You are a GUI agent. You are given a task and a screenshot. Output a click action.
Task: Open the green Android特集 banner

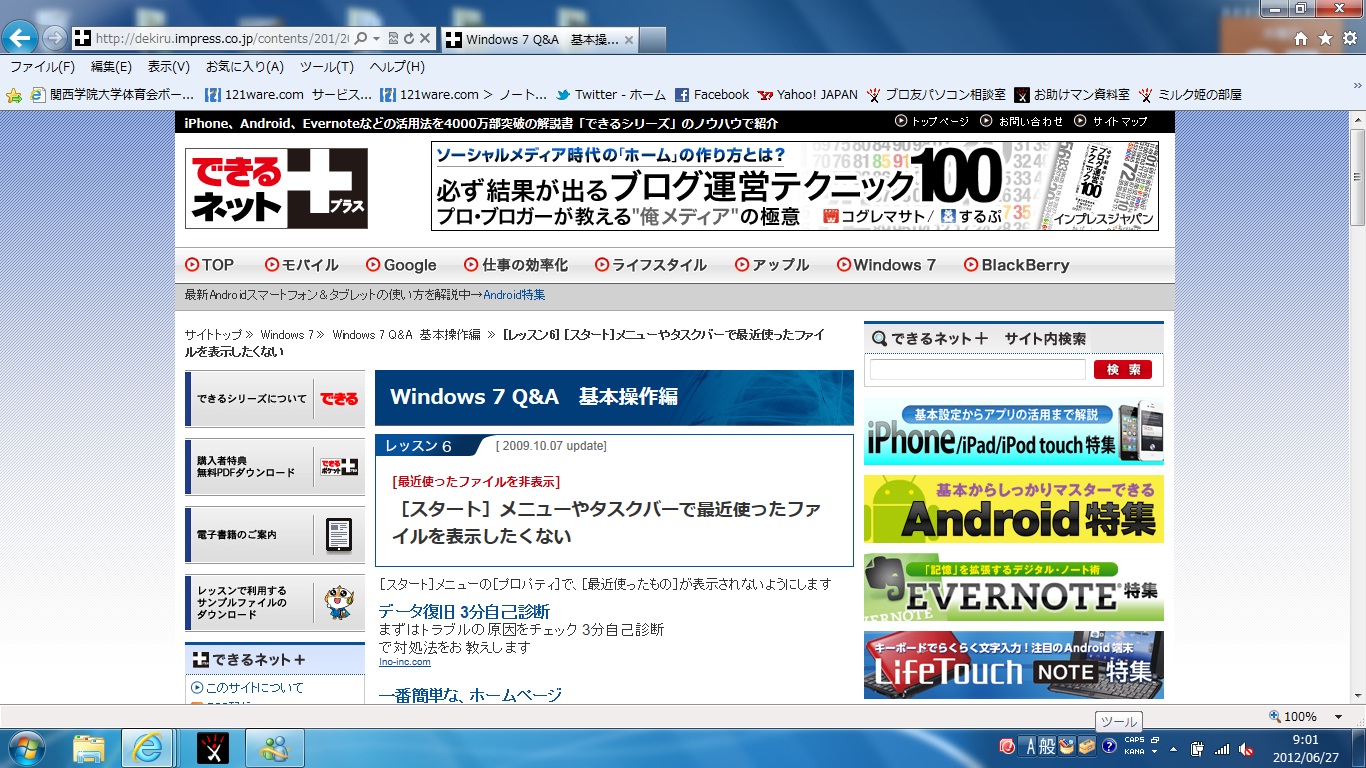pos(1014,509)
